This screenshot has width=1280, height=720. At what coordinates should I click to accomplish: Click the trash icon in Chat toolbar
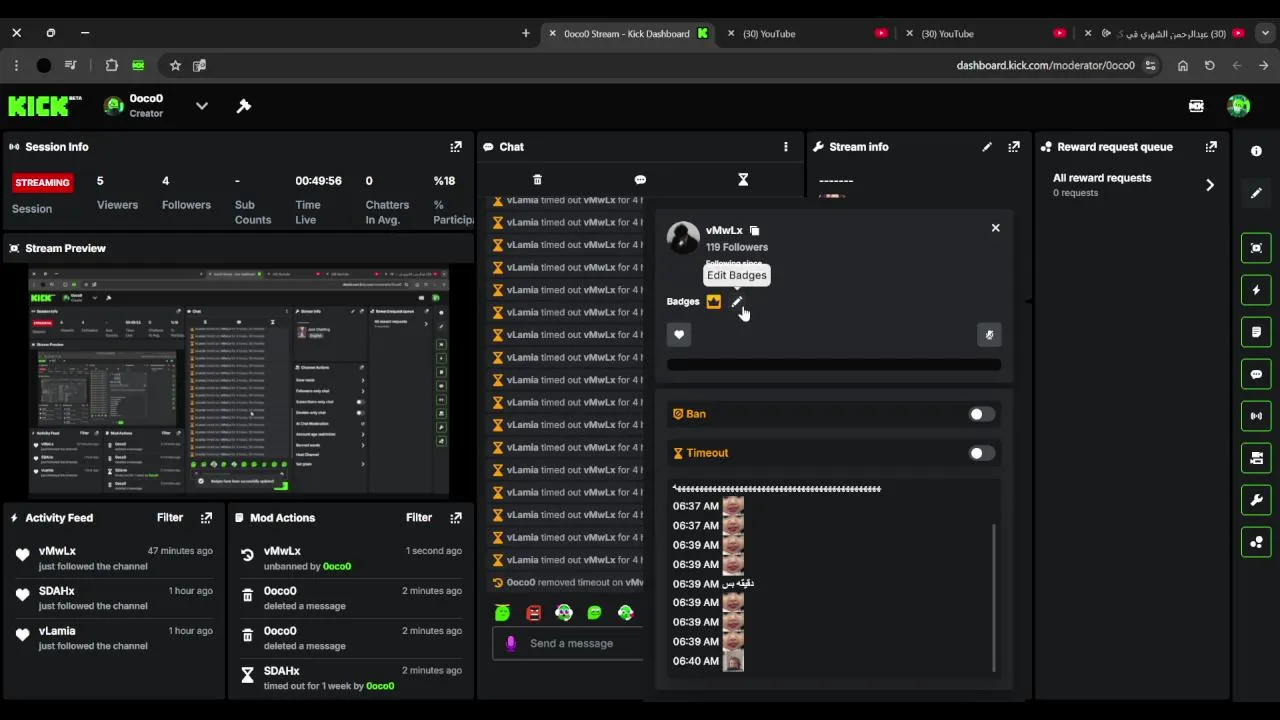[537, 180]
